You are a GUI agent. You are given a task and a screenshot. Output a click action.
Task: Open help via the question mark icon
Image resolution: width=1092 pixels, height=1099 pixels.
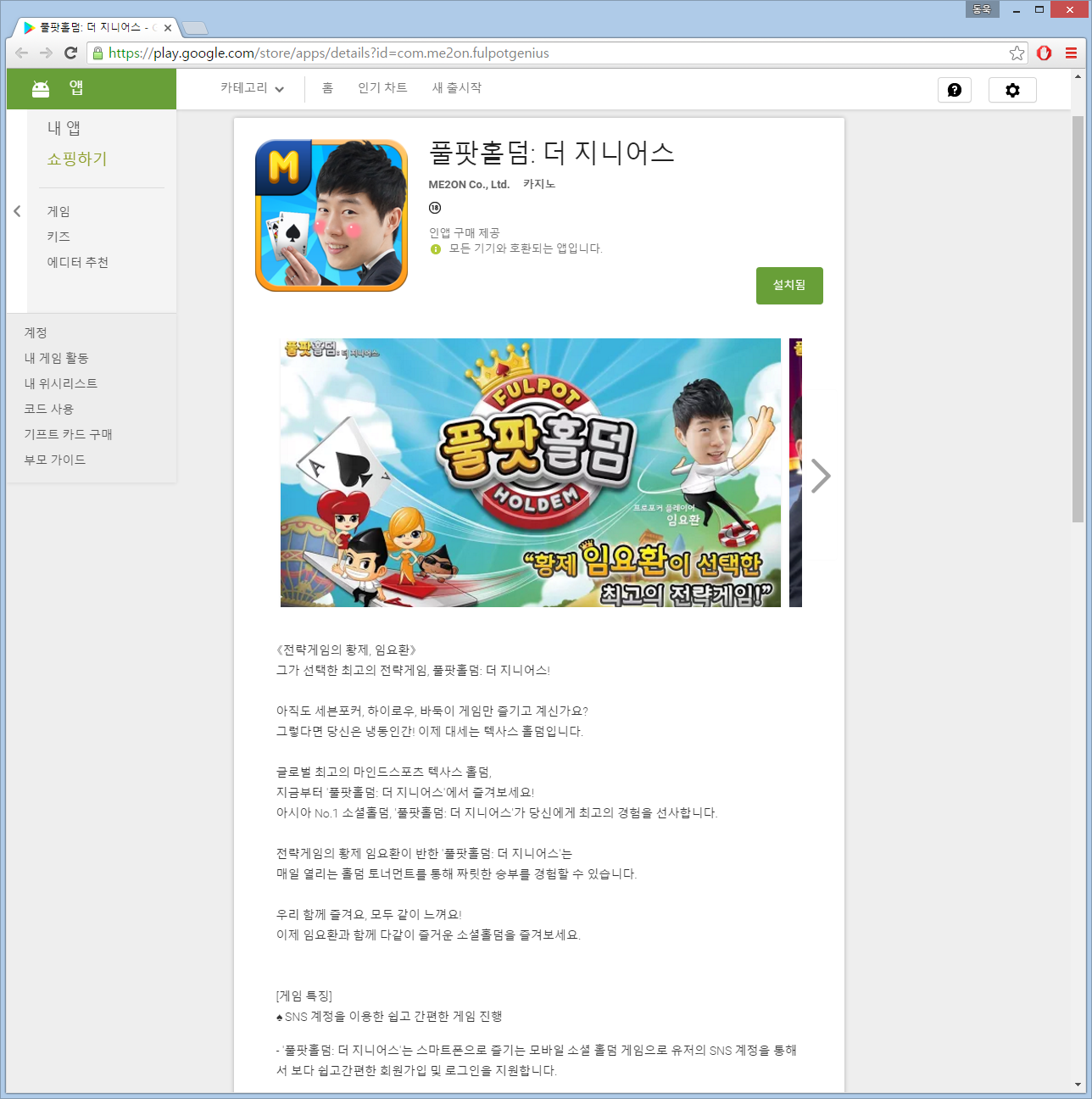click(x=955, y=90)
